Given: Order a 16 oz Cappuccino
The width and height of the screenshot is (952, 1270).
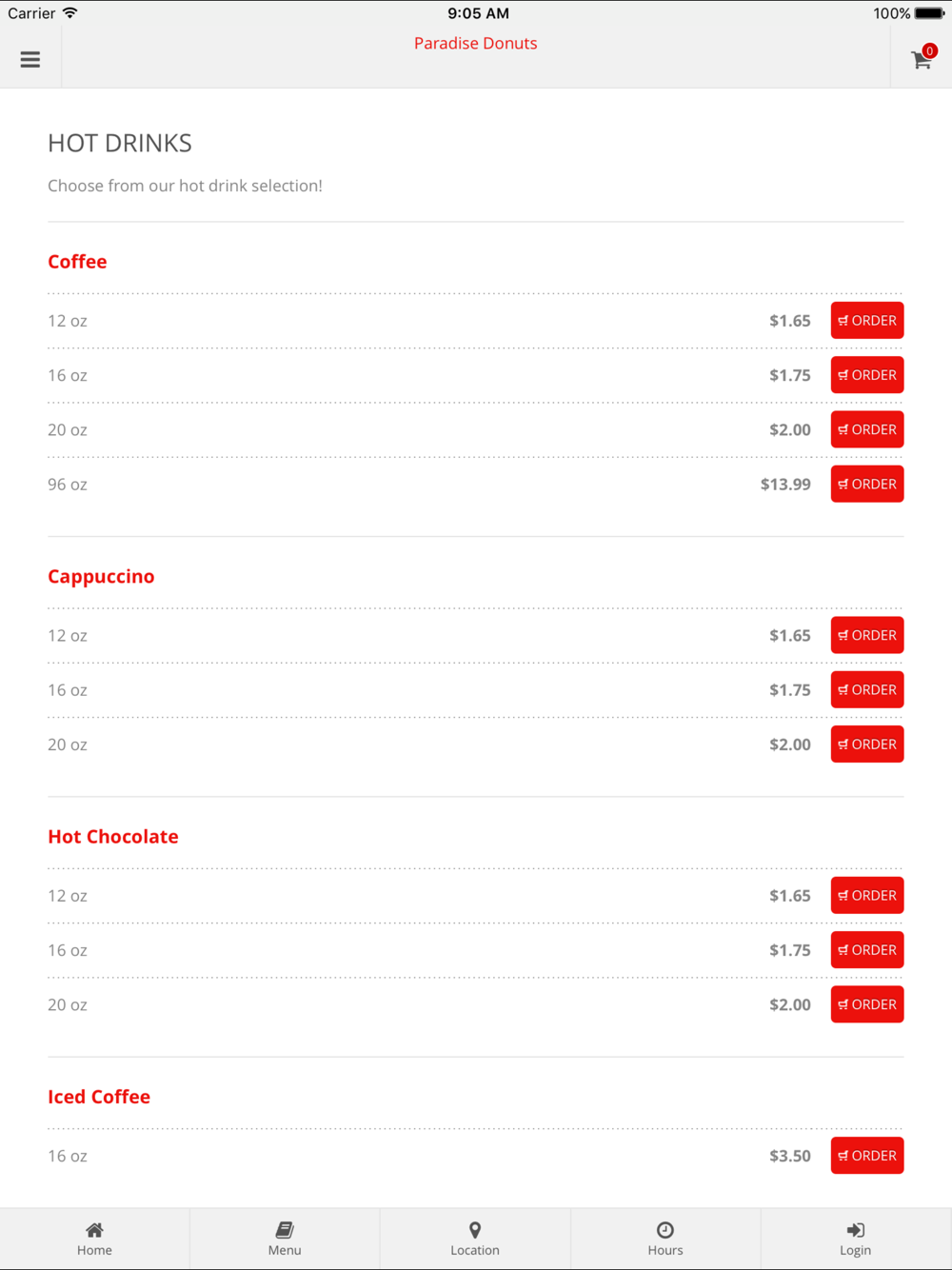Looking at the screenshot, I should (866, 690).
